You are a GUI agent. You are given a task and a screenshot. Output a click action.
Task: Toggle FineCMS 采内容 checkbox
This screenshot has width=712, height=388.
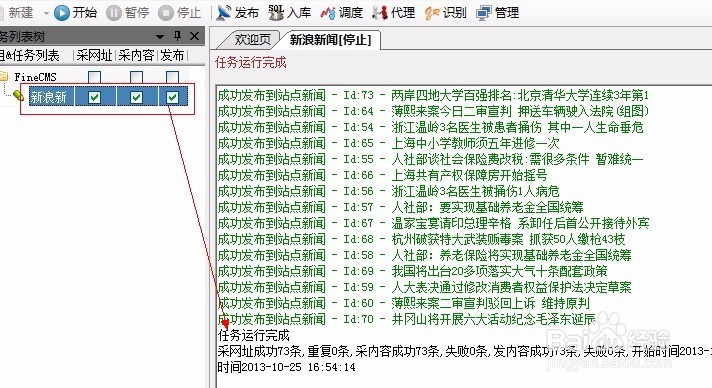click(136, 77)
